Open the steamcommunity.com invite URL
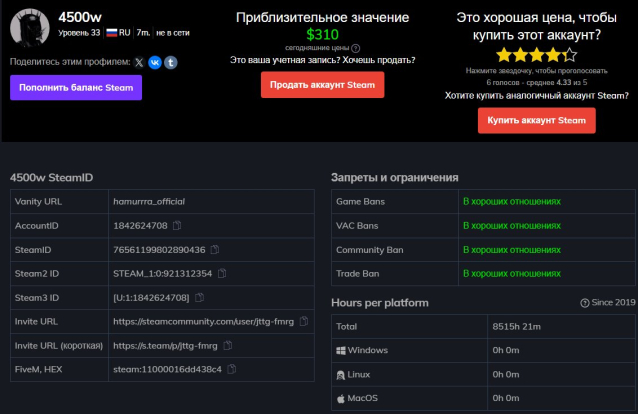The height and width of the screenshot is (414, 638). coord(203,322)
